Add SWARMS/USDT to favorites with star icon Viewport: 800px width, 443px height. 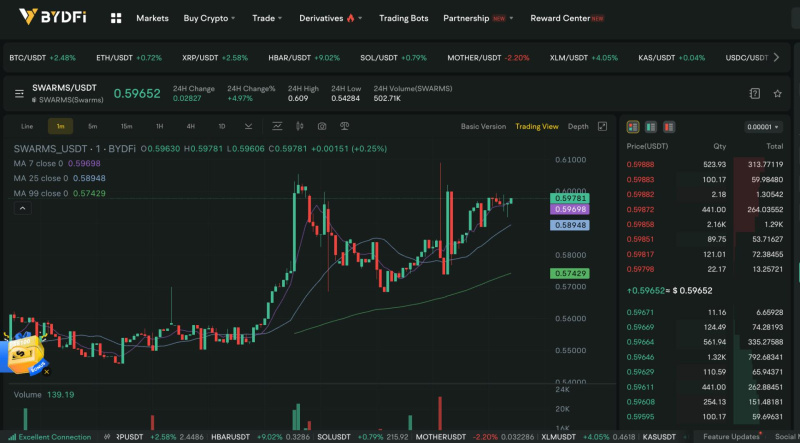click(779, 93)
